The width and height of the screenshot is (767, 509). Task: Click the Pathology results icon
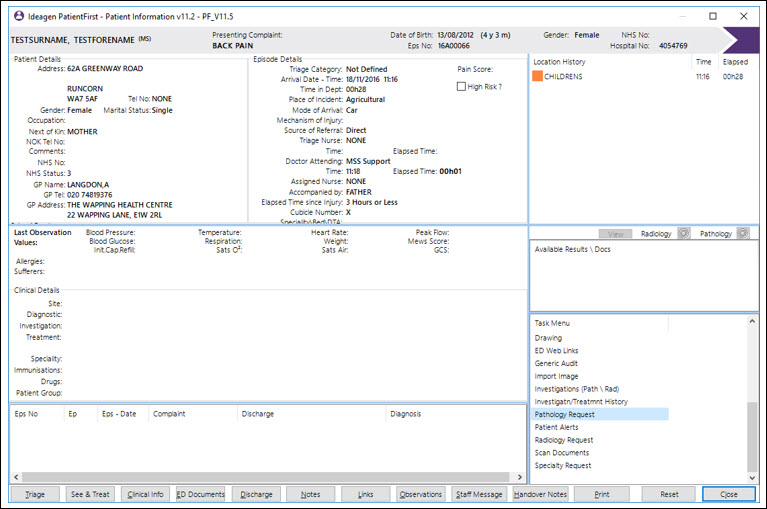click(743, 234)
